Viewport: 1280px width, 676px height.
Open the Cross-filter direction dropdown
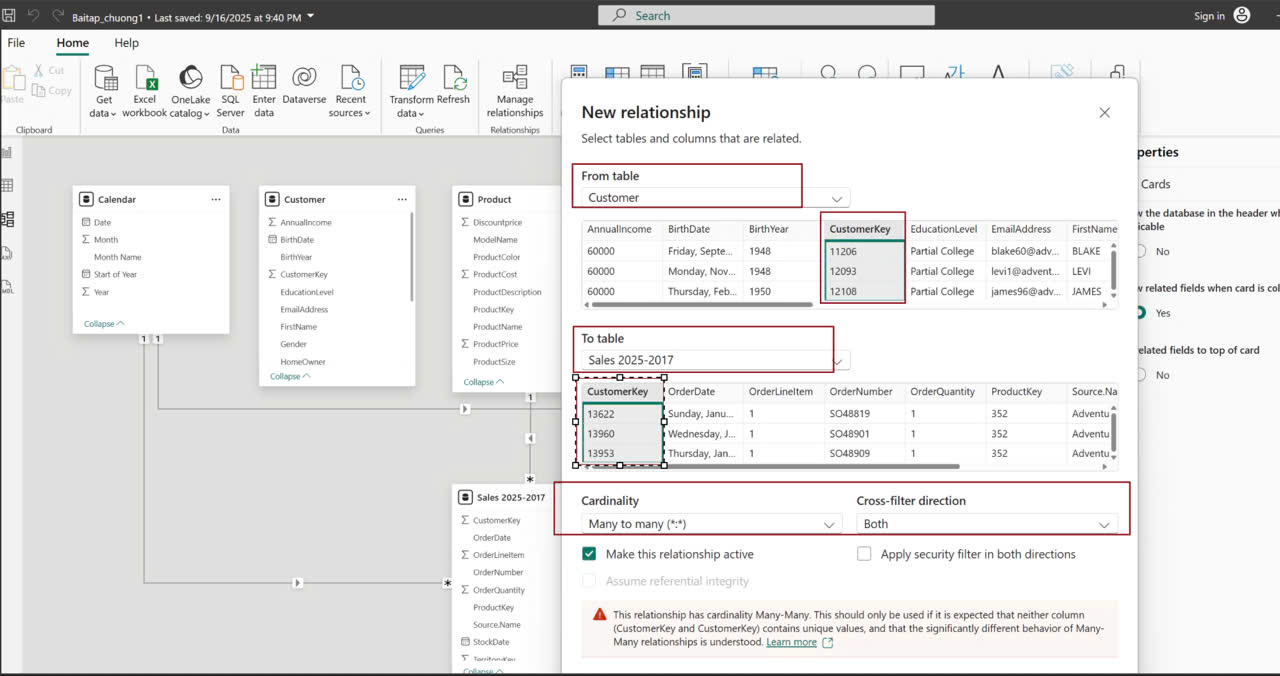(x=987, y=524)
